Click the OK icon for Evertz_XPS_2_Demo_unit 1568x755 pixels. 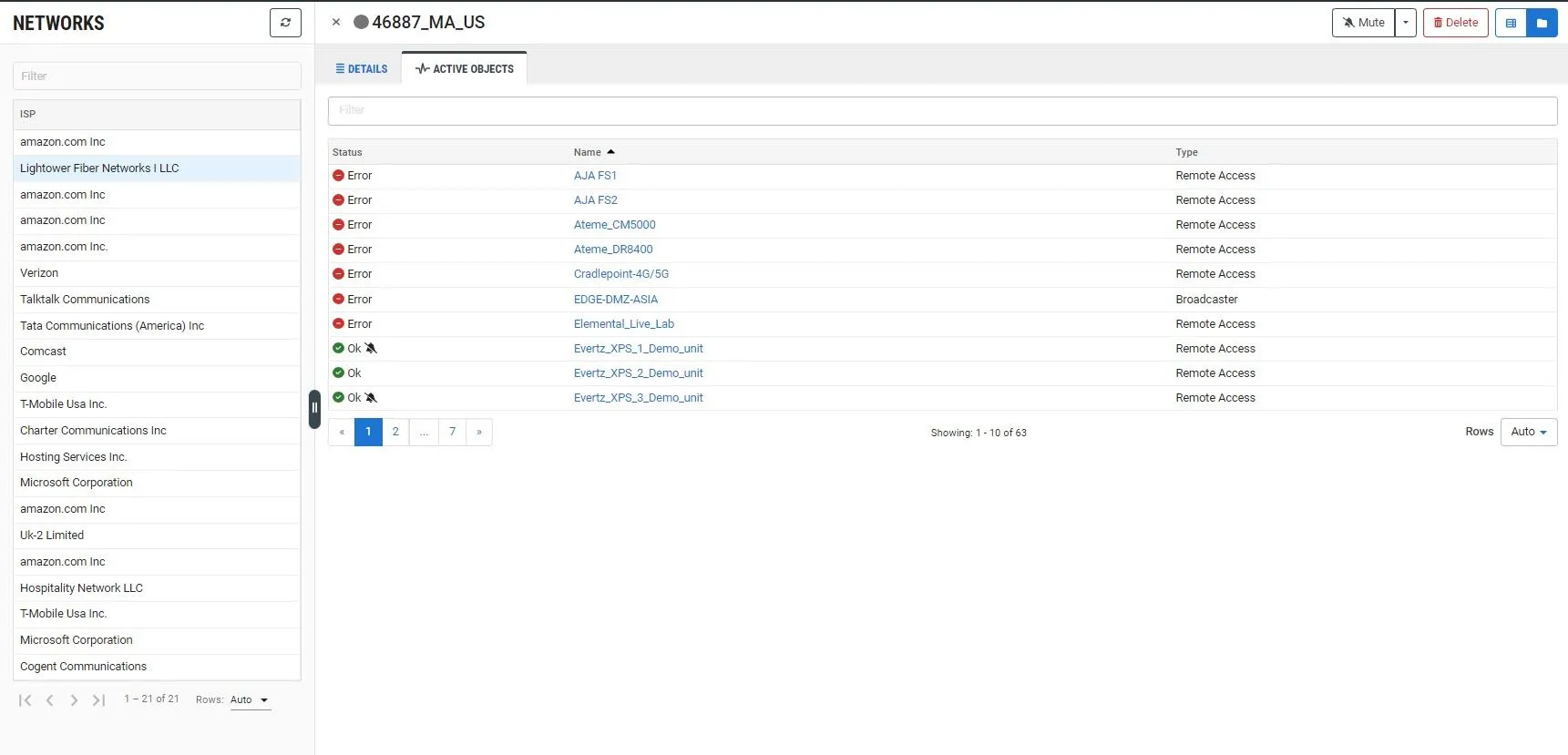coord(338,372)
